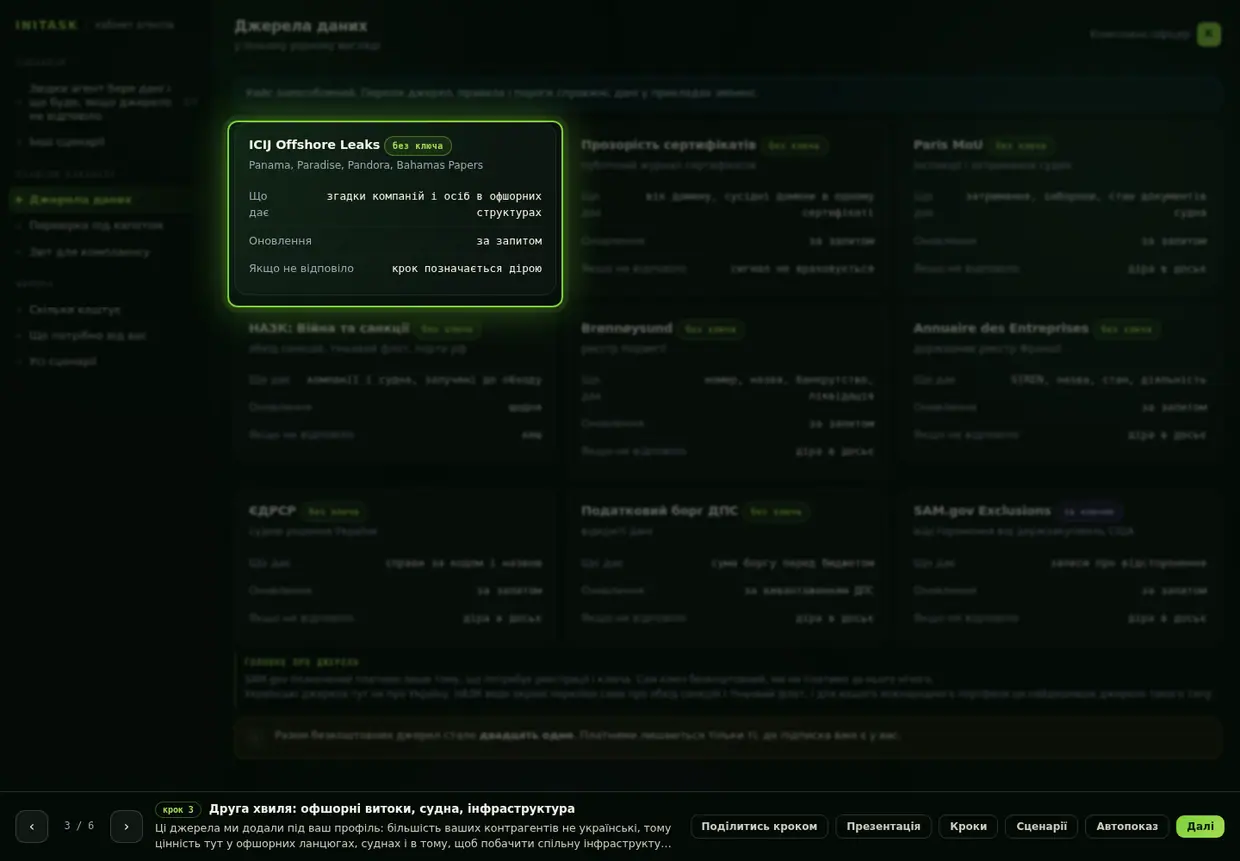Click the green user avatar at top right

[x=1209, y=34]
